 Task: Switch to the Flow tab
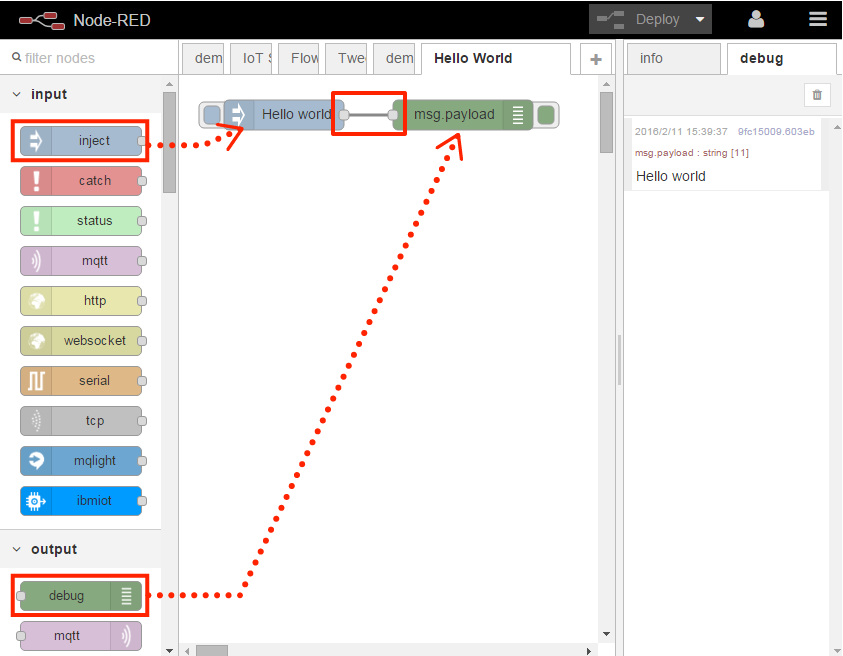tap(298, 58)
